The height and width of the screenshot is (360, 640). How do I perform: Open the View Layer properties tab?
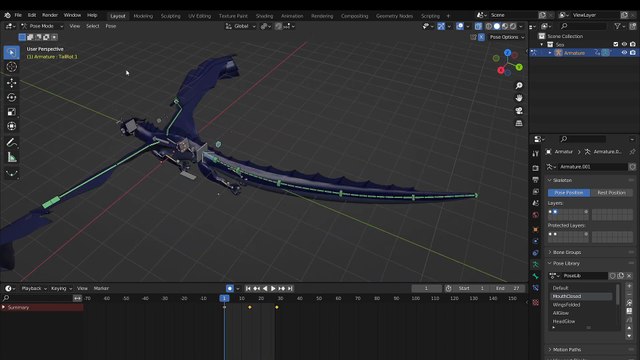point(536,191)
